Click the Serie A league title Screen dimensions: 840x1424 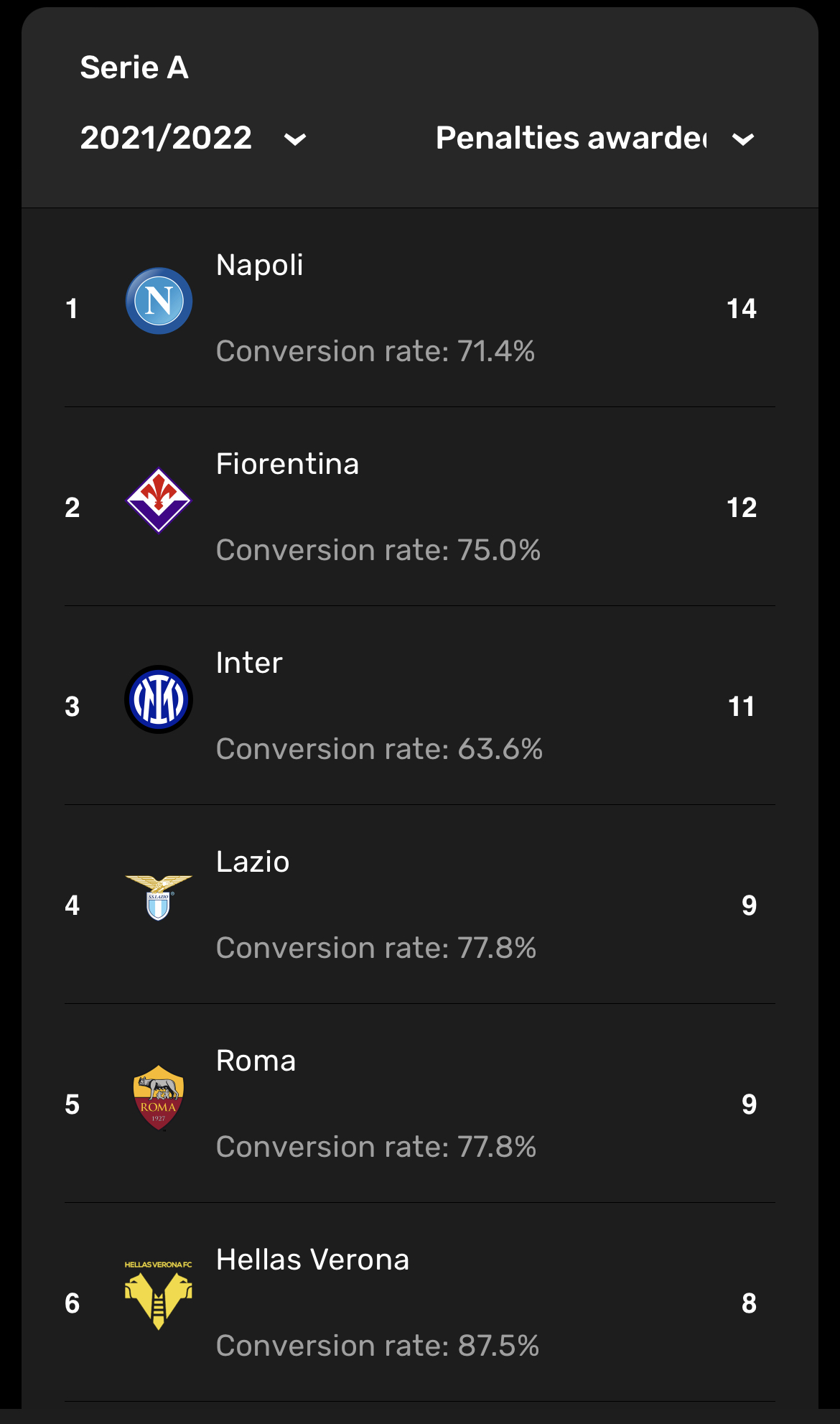[x=134, y=68]
